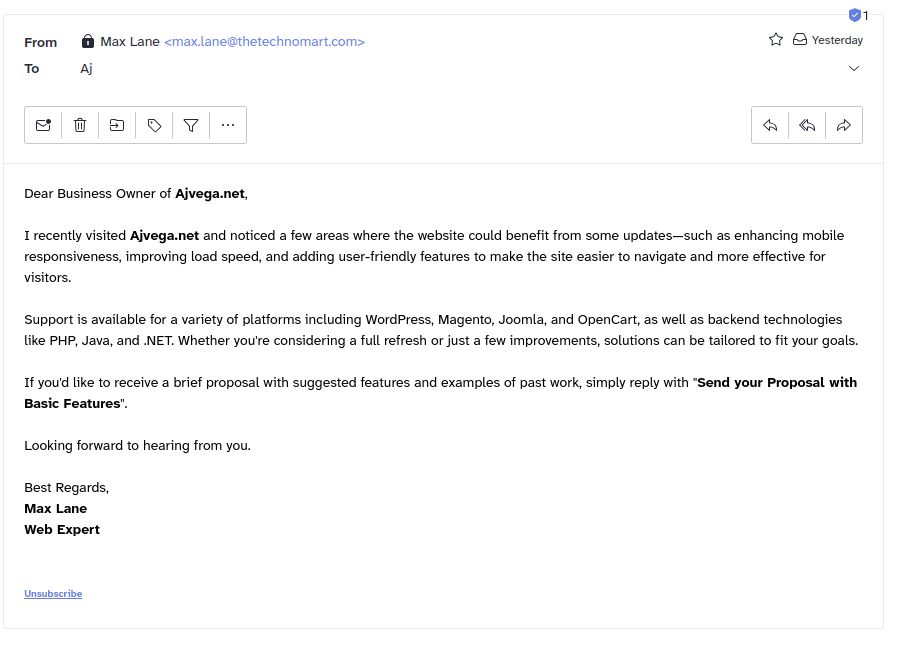Reply to Max Lane
The height and width of the screenshot is (650, 903).
(770, 125)
